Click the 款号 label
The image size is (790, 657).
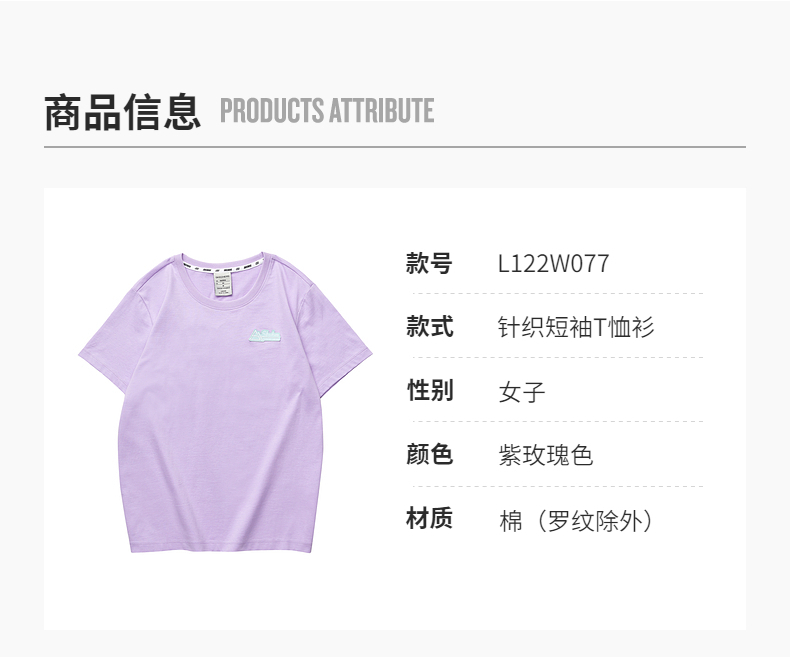pyautogui.click(x=429, y=263)
